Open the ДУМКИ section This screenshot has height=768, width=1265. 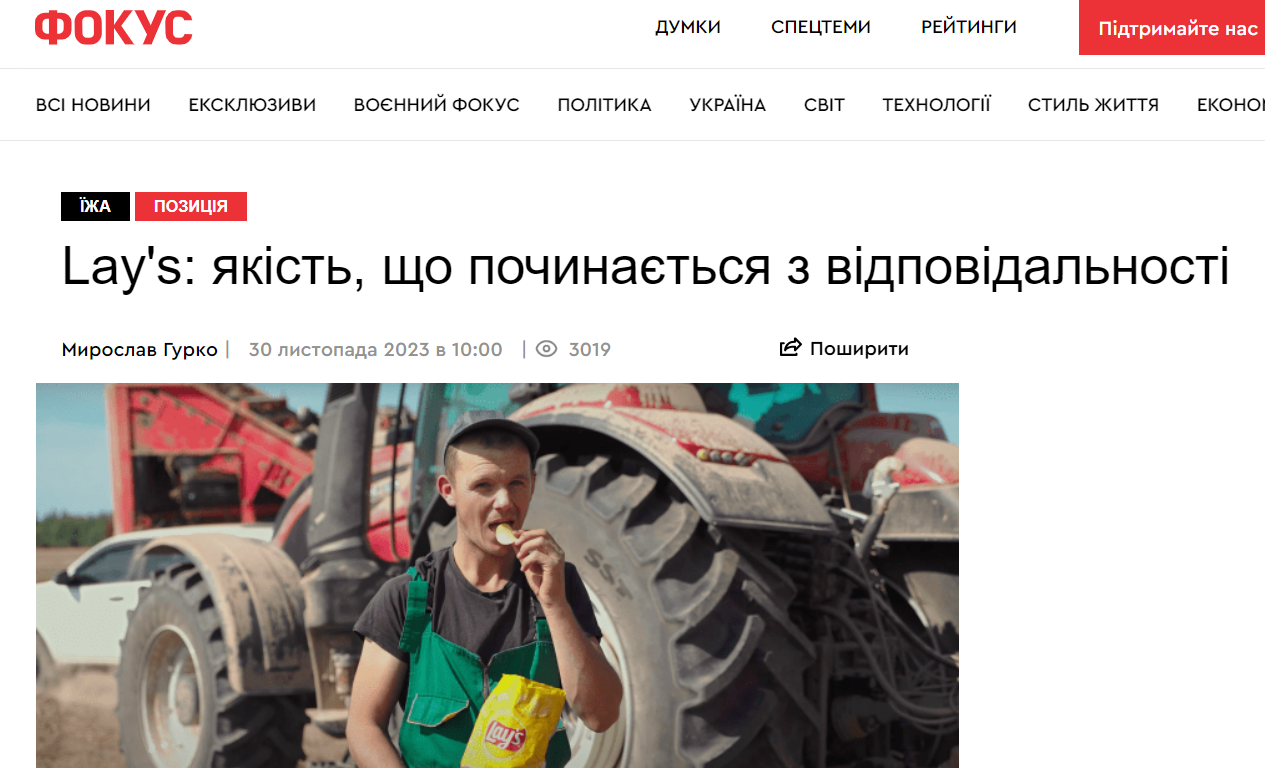pyautogui.click(x=688, y=28)
